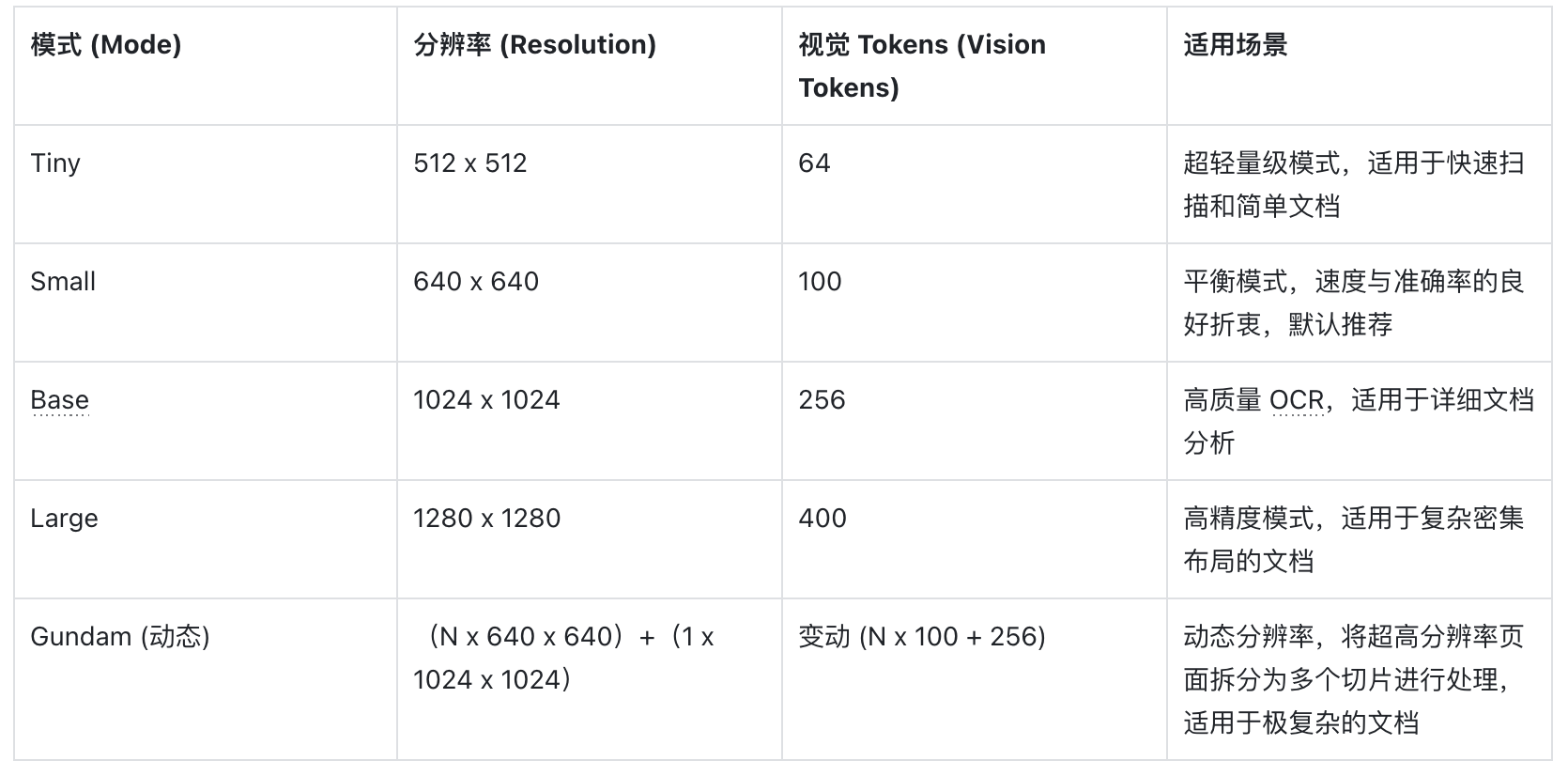Select the 适用场景 column header
Image resolution: width=1568 pixels, height=776 pixels.
coord(1235,45)
